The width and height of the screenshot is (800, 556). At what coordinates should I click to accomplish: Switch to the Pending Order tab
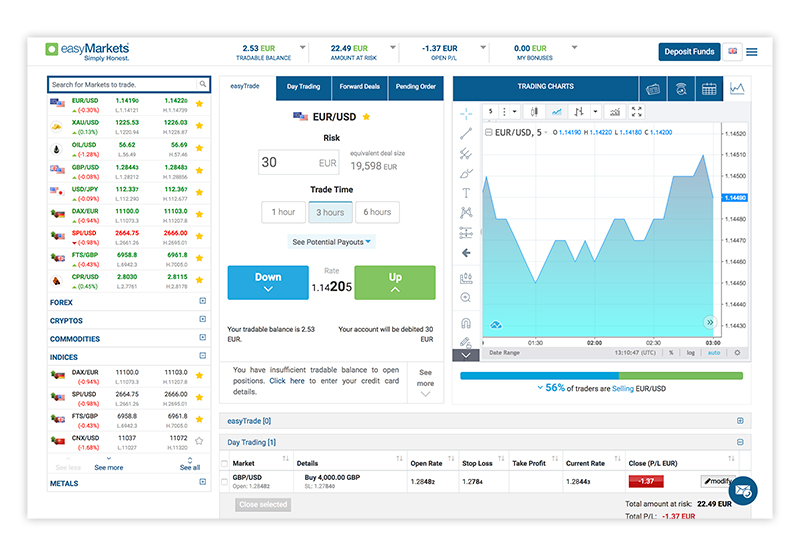coord(416,87)
